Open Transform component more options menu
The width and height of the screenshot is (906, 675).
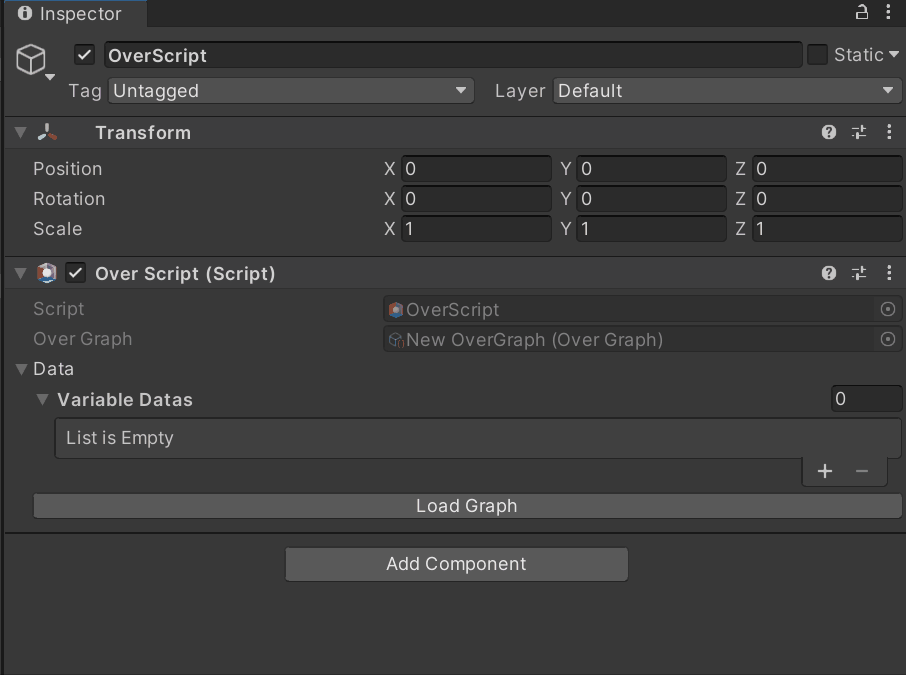(x=889, y=132)
